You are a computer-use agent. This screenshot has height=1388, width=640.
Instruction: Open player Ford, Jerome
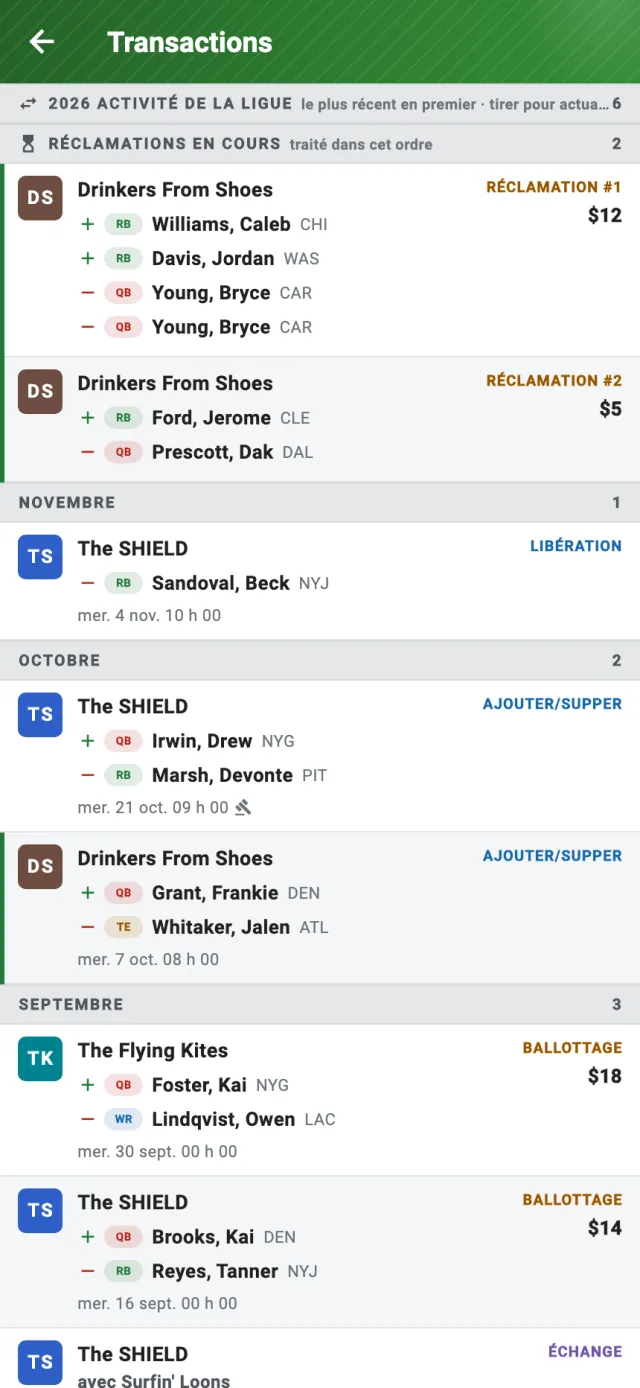[x=211, y=418]
